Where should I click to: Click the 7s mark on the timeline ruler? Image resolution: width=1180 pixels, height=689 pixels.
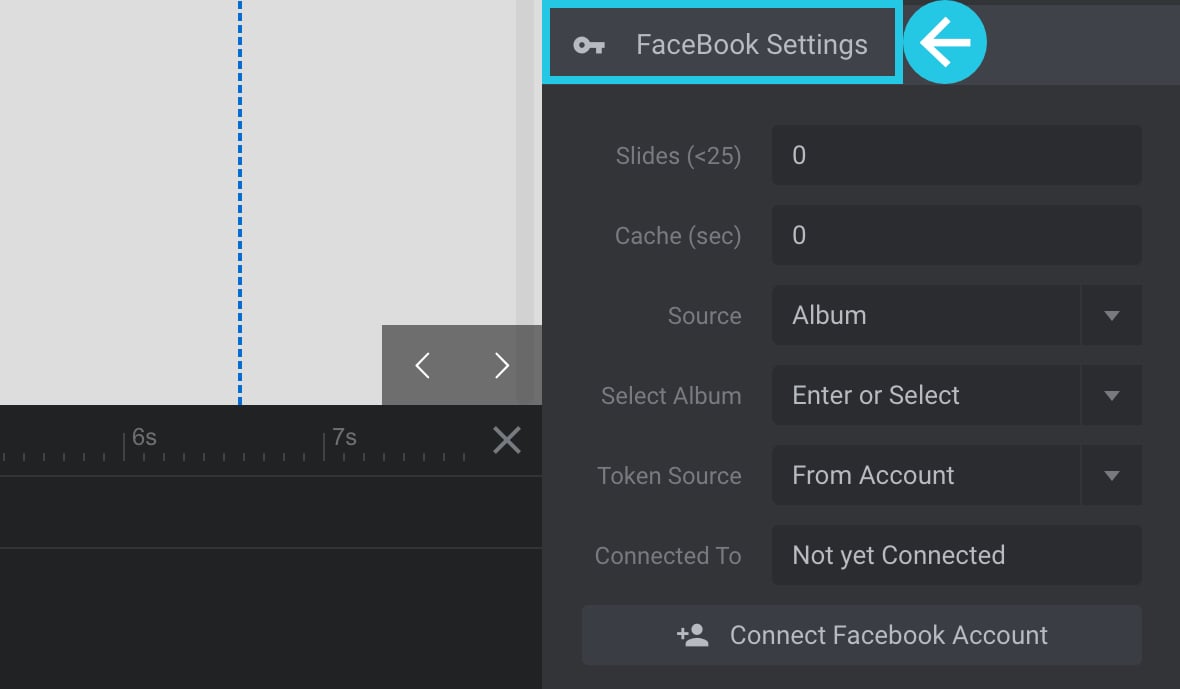click(344, 437)
